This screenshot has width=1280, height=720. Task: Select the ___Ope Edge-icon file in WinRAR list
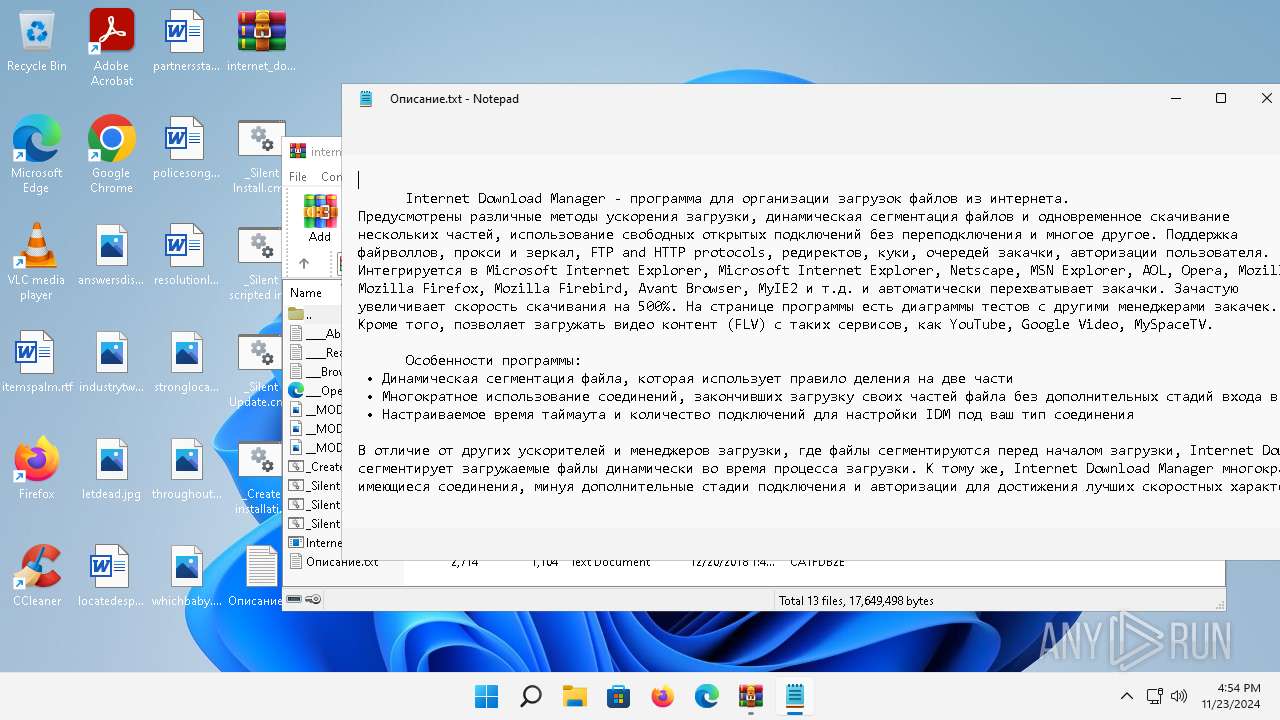coord(314,391)
